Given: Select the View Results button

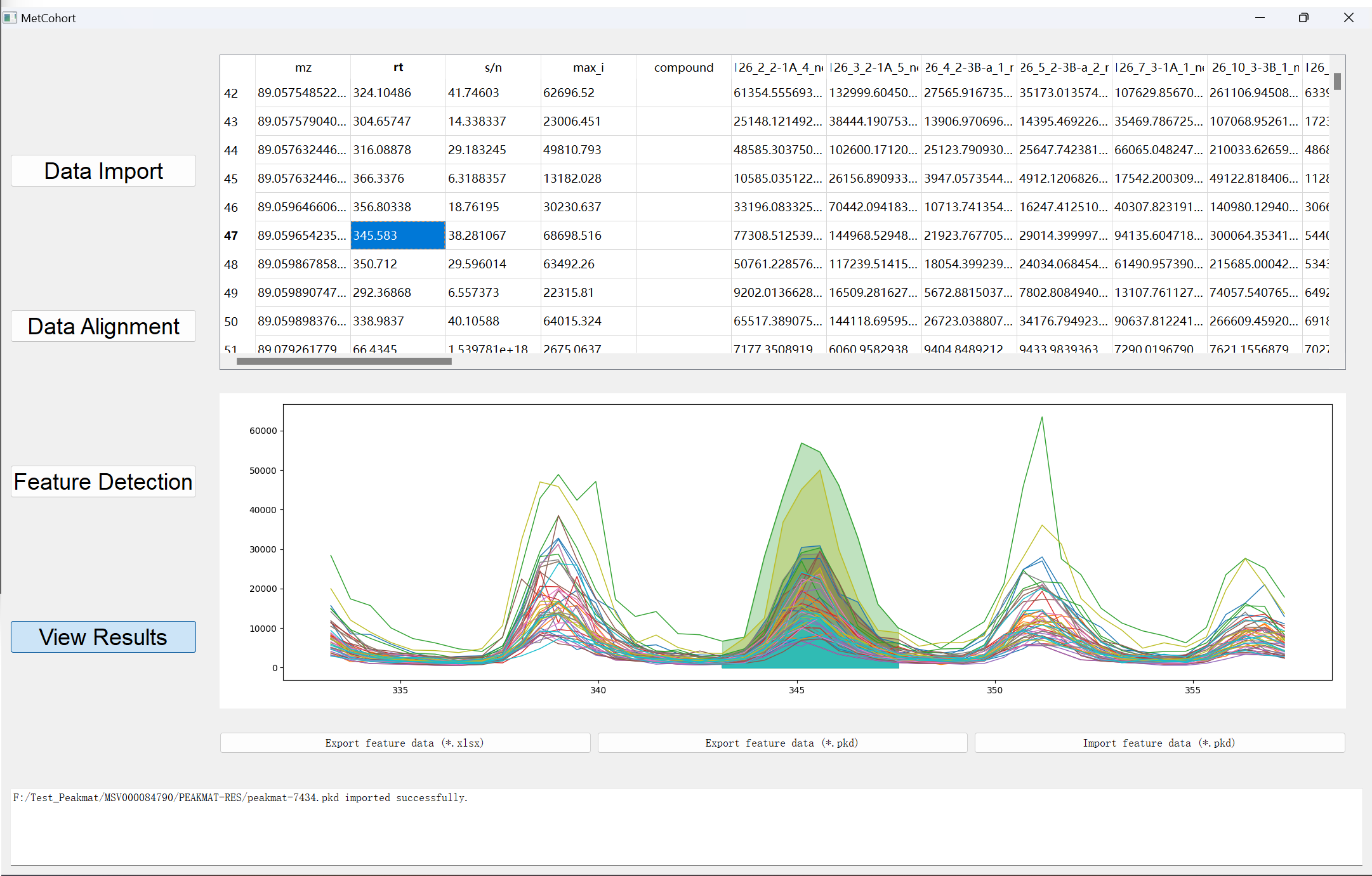Looking at the screenshot, I should [x=103, y=637].
